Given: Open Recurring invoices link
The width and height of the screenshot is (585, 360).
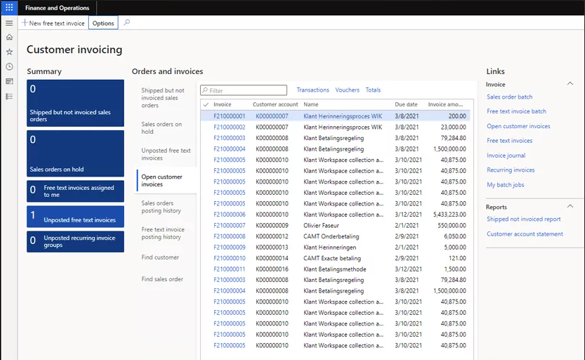Looking at the screenshot, I should (x=511, y=170).
